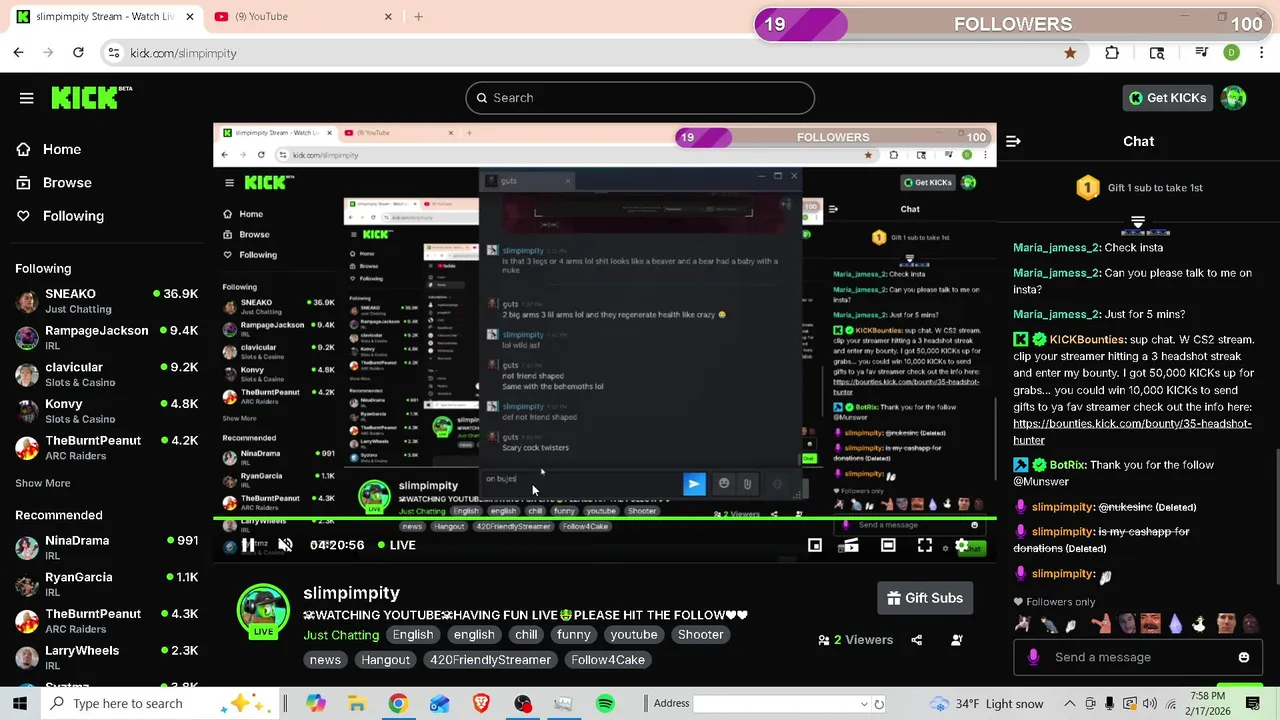
Task: Open the video player settings gear
Action: click(x=962, y=546)
